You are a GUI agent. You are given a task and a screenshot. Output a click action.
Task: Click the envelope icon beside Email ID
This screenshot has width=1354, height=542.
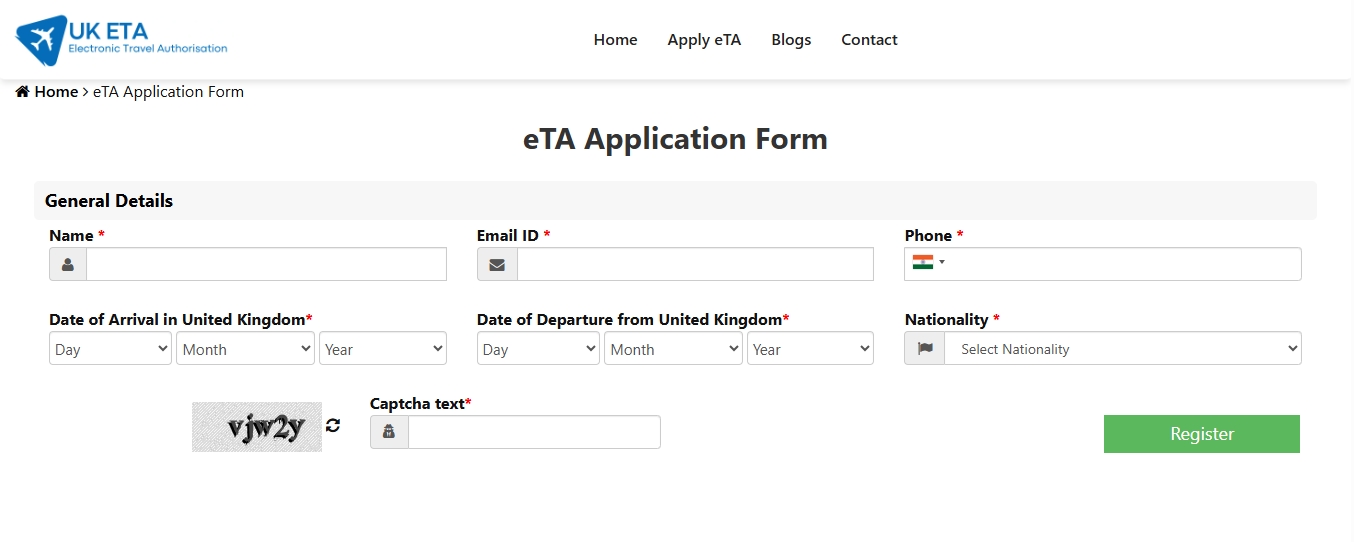497,265
